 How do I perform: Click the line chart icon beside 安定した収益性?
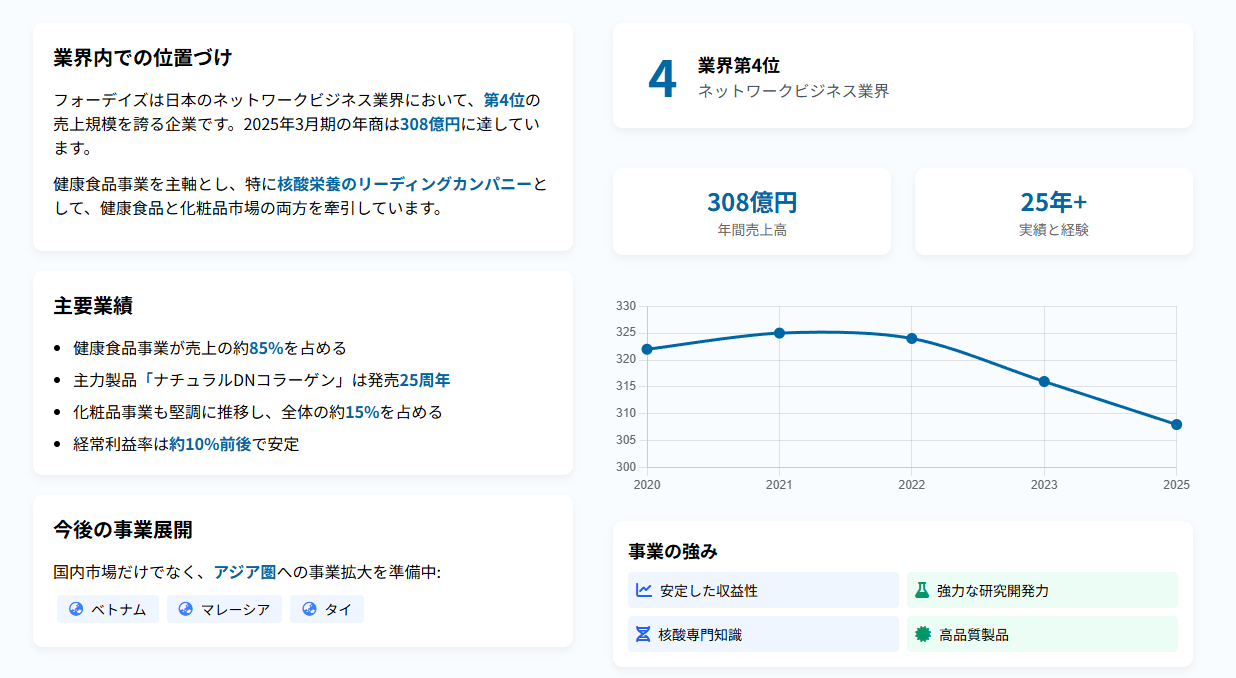coord(644,590)
